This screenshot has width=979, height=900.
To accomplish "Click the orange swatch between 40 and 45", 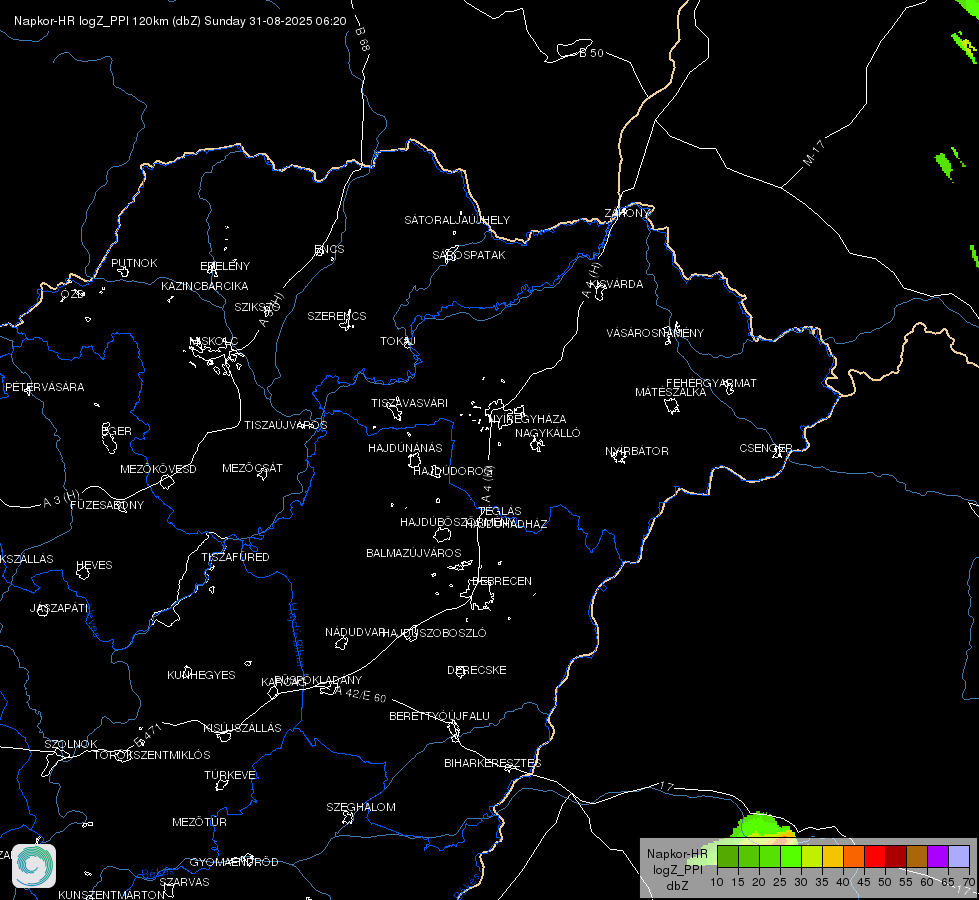I will click(854, 856).
